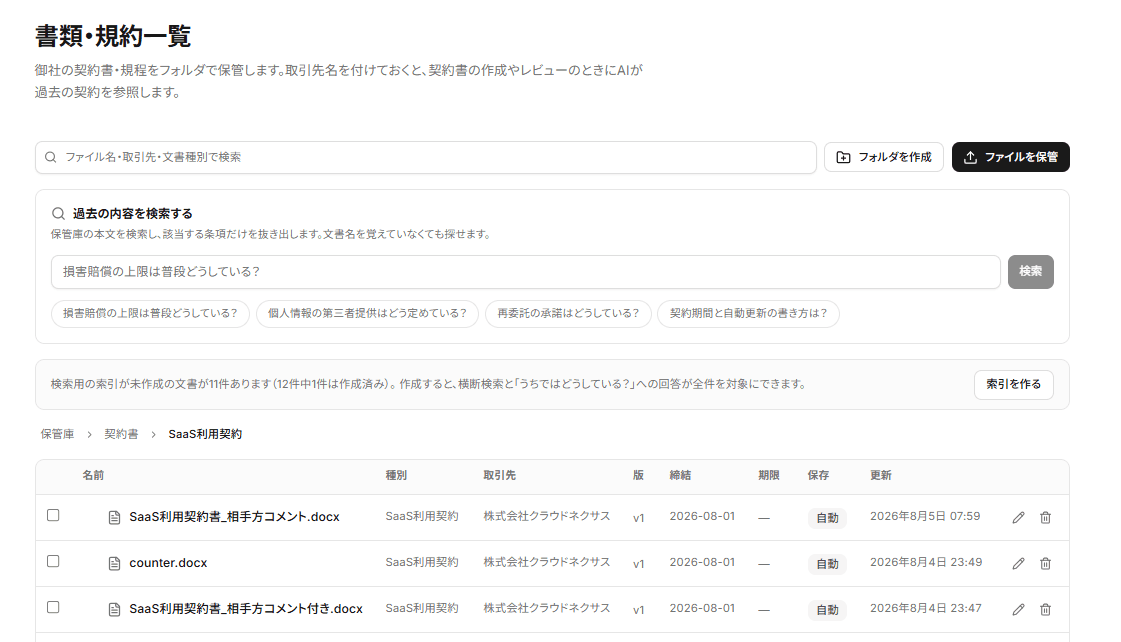Click the file icon beside SaaS利用契約書_相手方コメント付き.docx
Image resolution: width=1121 pixels, height=642 pixels.
pos(114,609)
